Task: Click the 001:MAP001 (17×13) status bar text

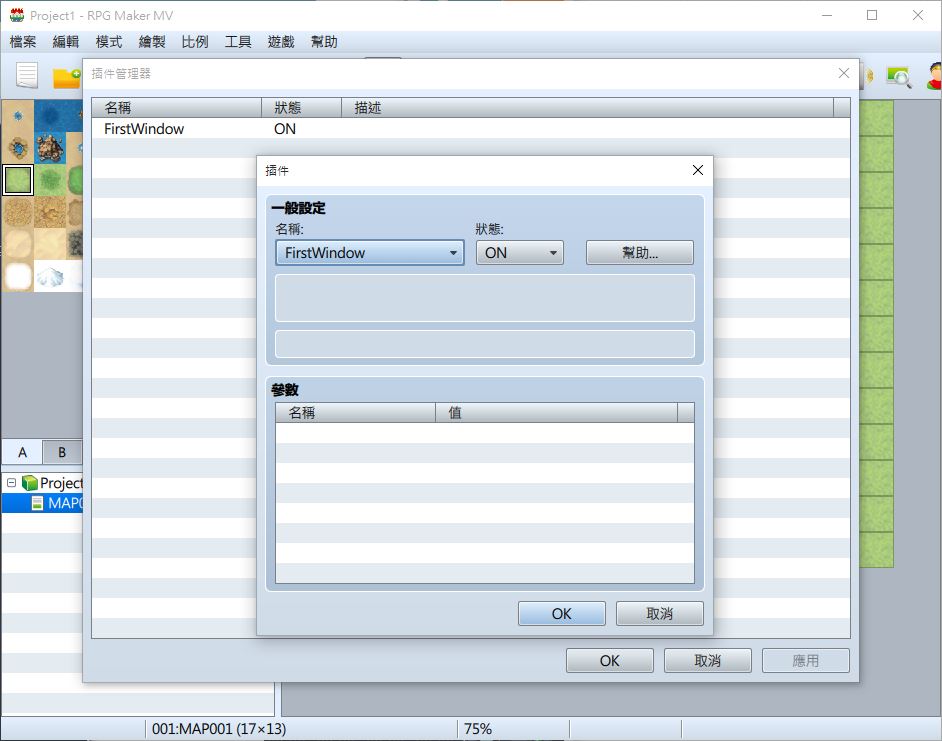Action: (219, 729)
